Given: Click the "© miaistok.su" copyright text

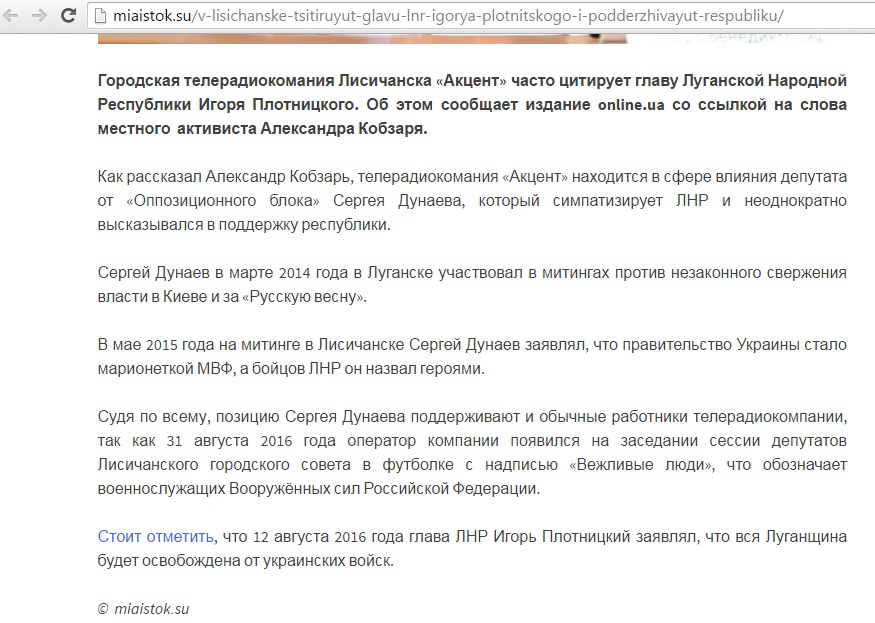Looking at the screenshot, I should pyautogui.click(x=143, y=608).
